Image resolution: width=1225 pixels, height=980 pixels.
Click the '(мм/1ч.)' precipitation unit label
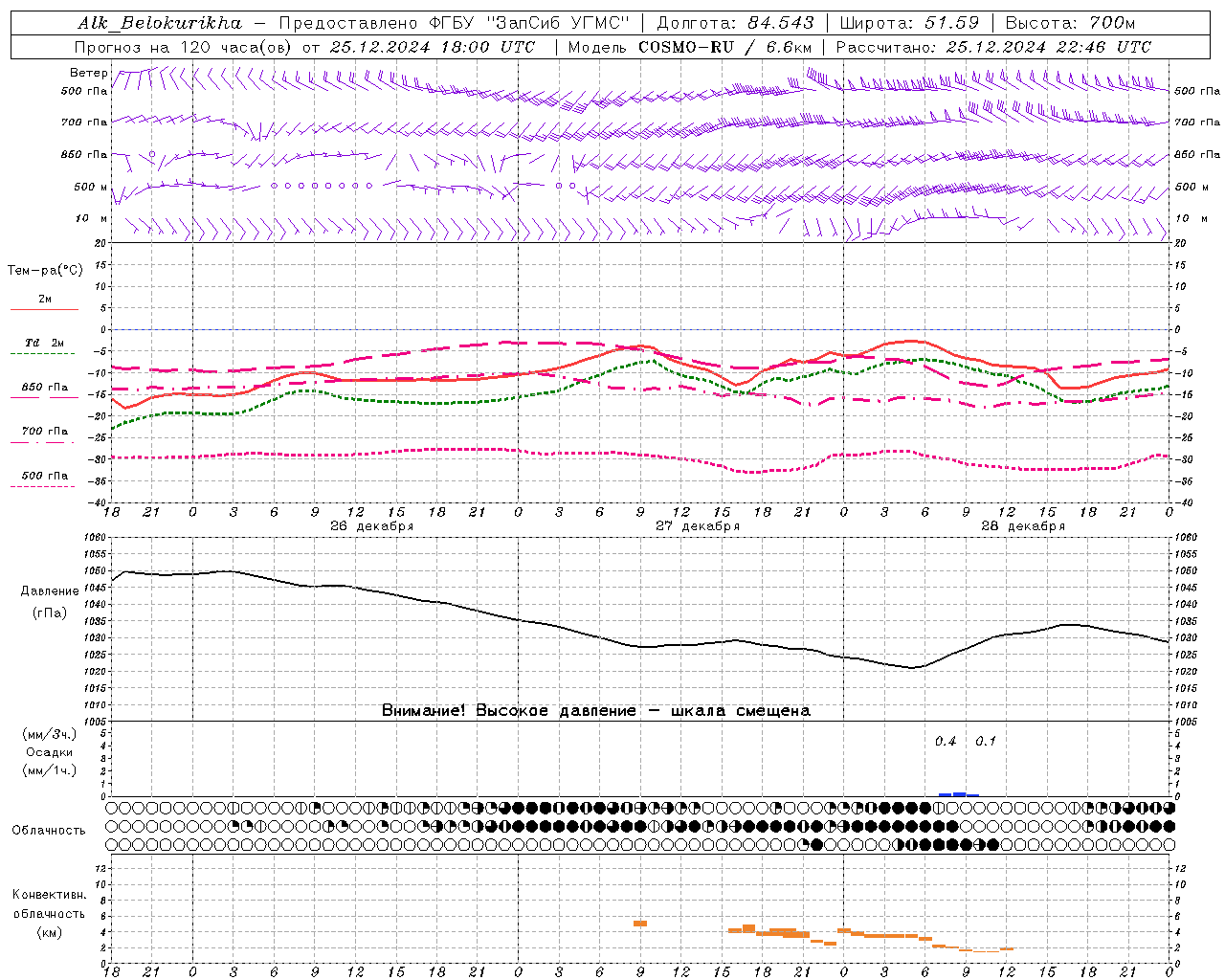(x=50, y=770)
